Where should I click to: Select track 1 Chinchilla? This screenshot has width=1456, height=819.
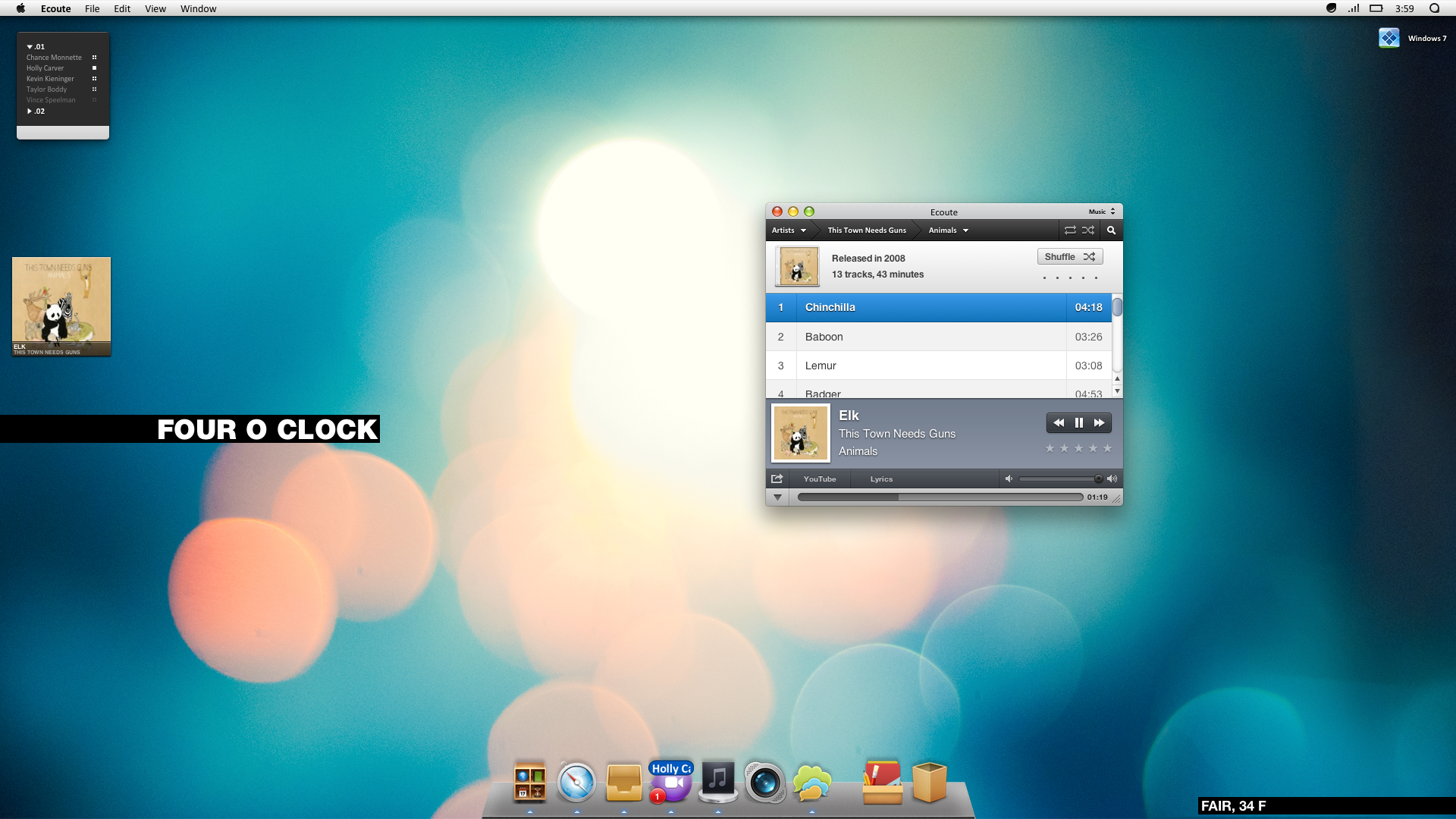939,308
